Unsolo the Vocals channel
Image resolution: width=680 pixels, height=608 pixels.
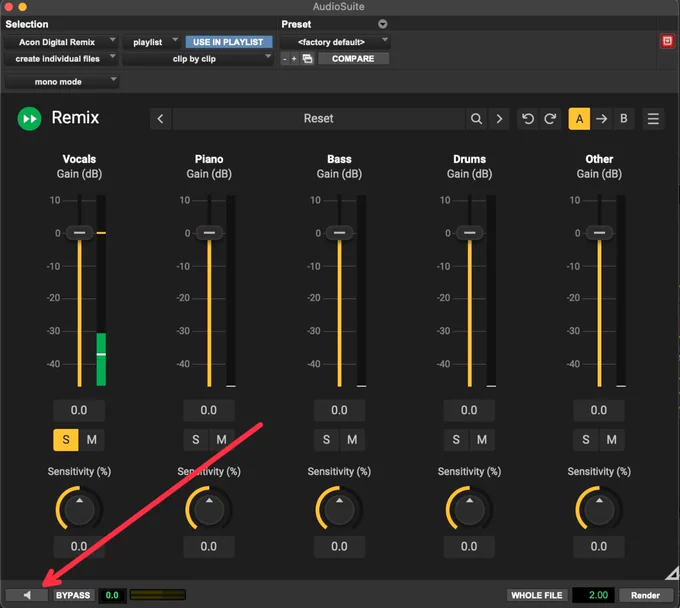click(66, 440)
